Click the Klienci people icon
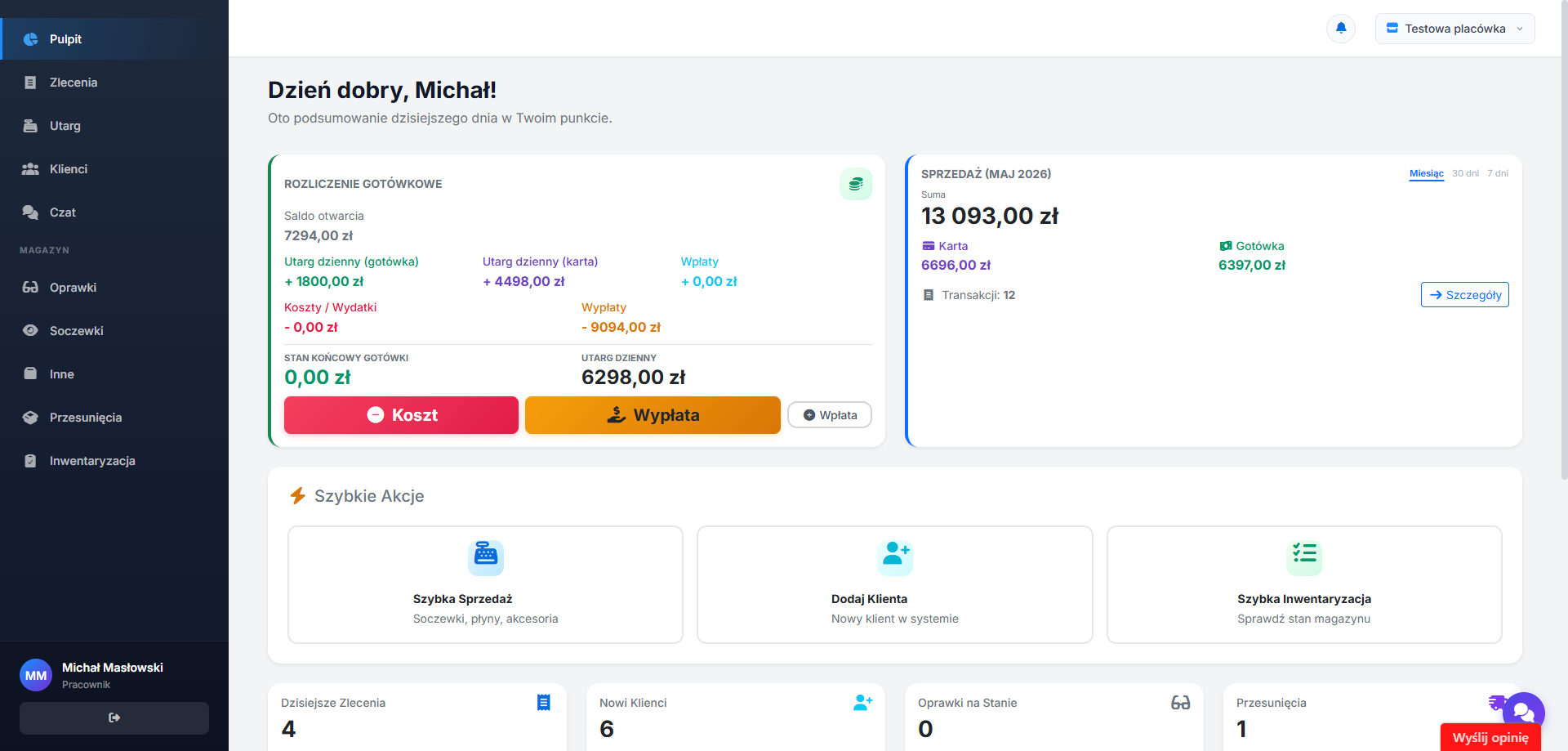 pos(30,169)
